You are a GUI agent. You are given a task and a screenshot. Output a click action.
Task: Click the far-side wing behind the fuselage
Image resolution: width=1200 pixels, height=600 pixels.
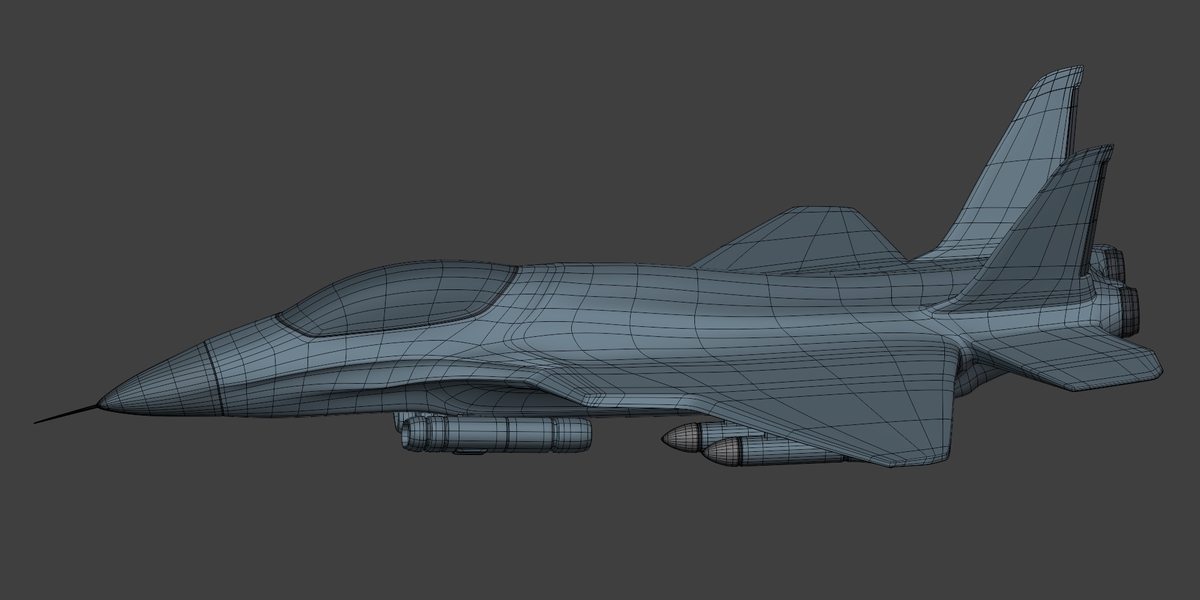(x=800, y=238)
